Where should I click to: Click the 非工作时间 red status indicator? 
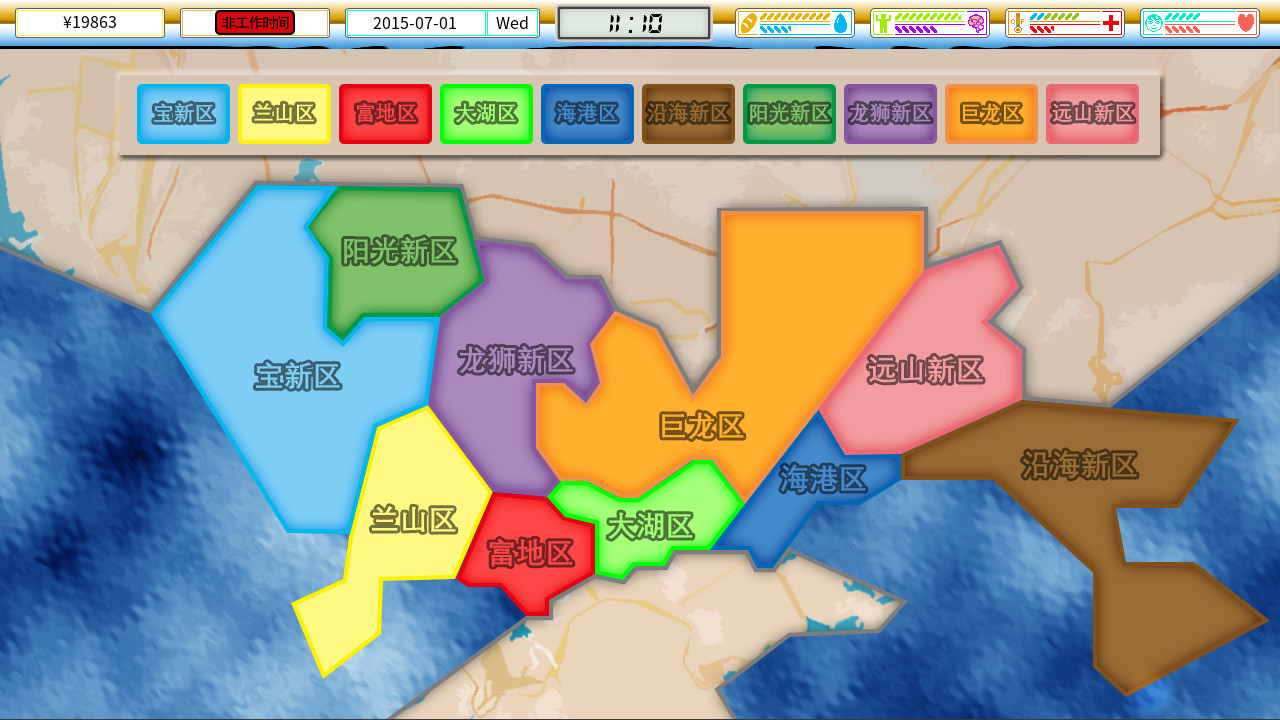tap(255, 23)
